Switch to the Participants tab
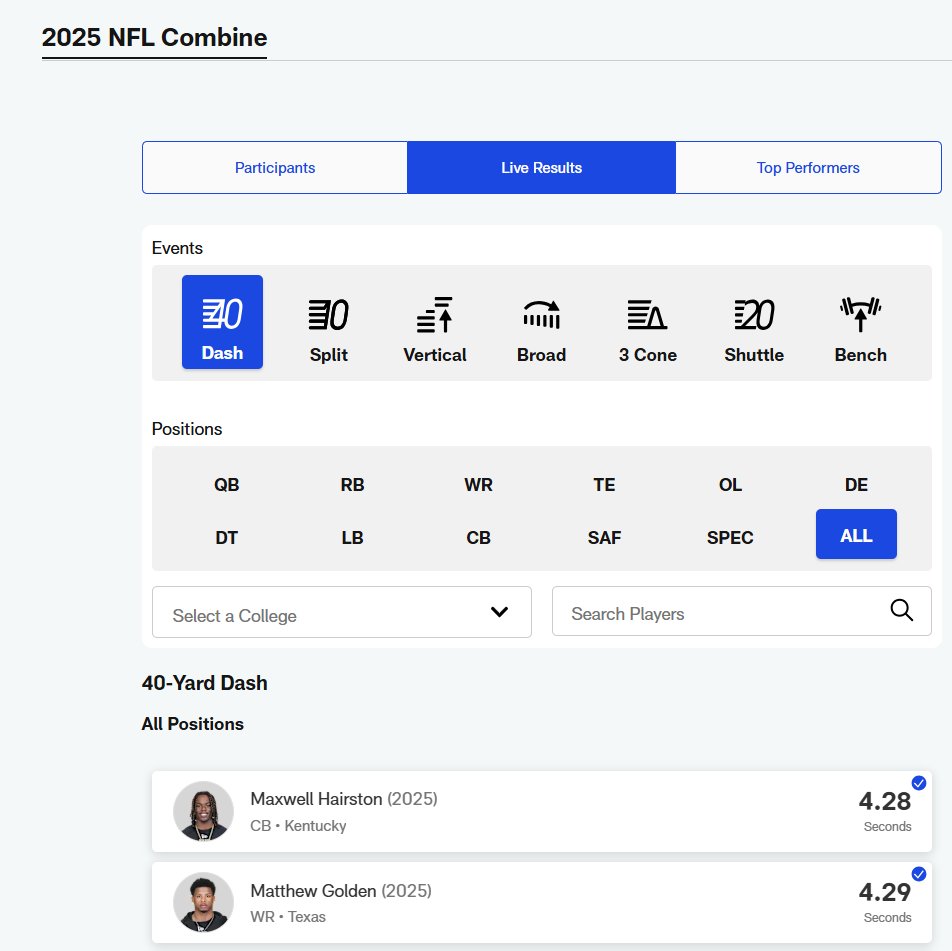The width and height of the screenshot is (952, 951). pos(275,168)
